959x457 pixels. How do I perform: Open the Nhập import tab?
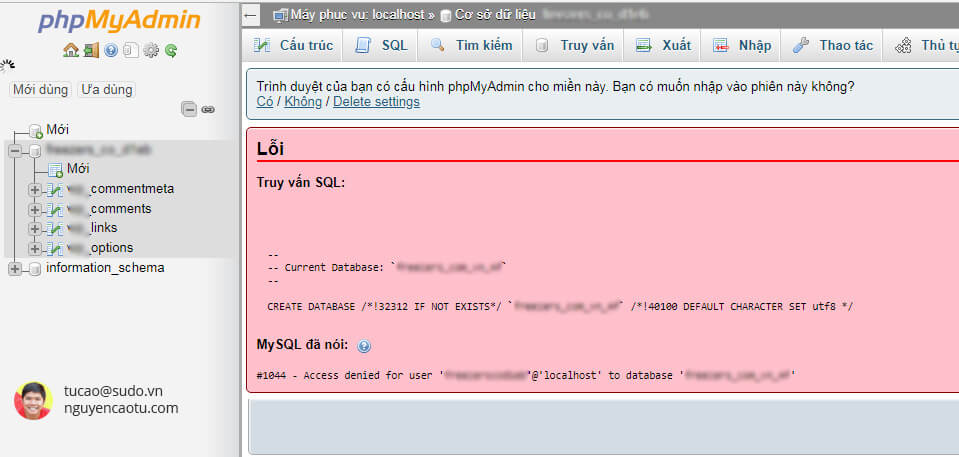(x=742, y=45)
